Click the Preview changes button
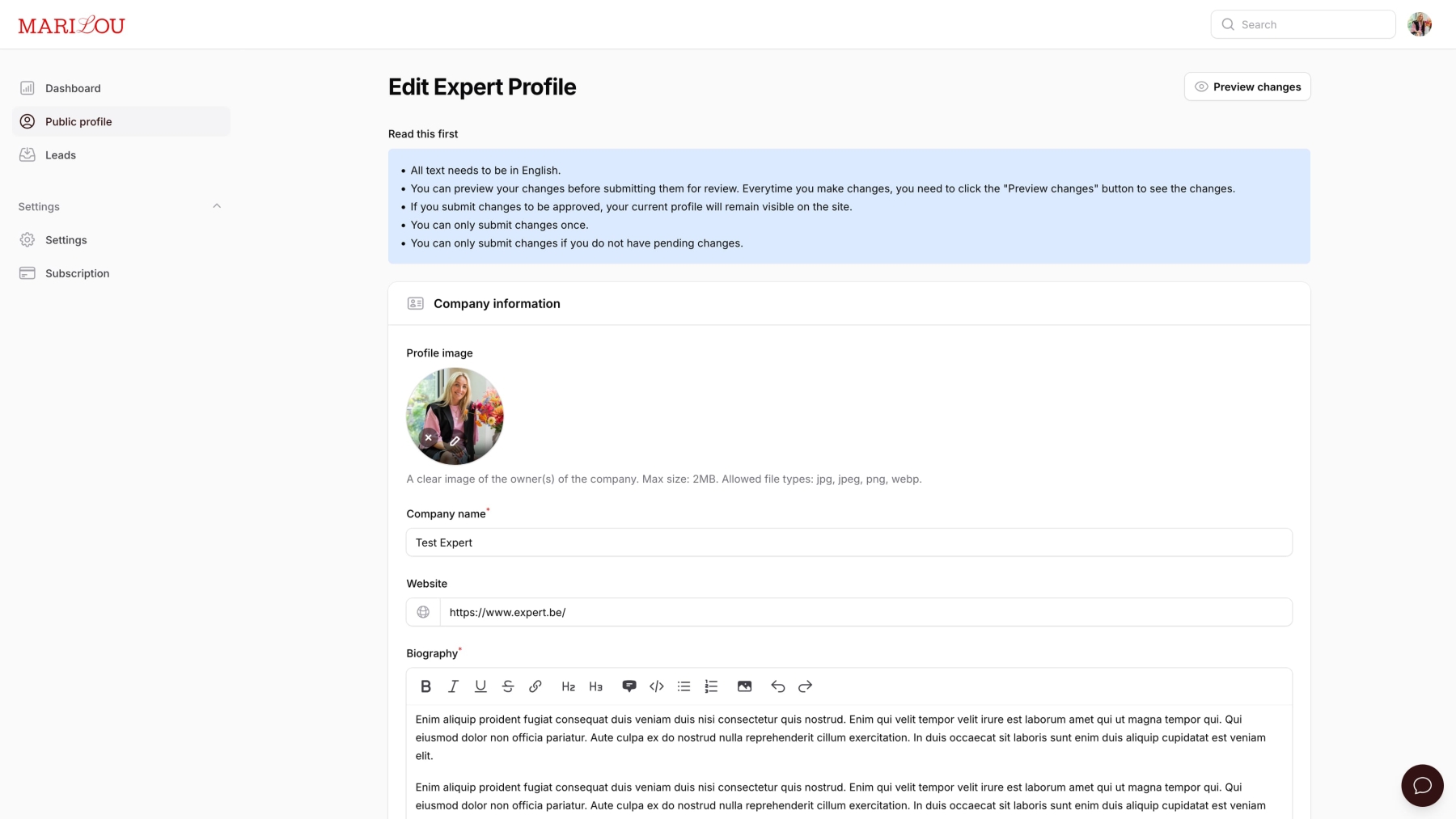This screenshot has height=819, width=1456. point(1246,87)
